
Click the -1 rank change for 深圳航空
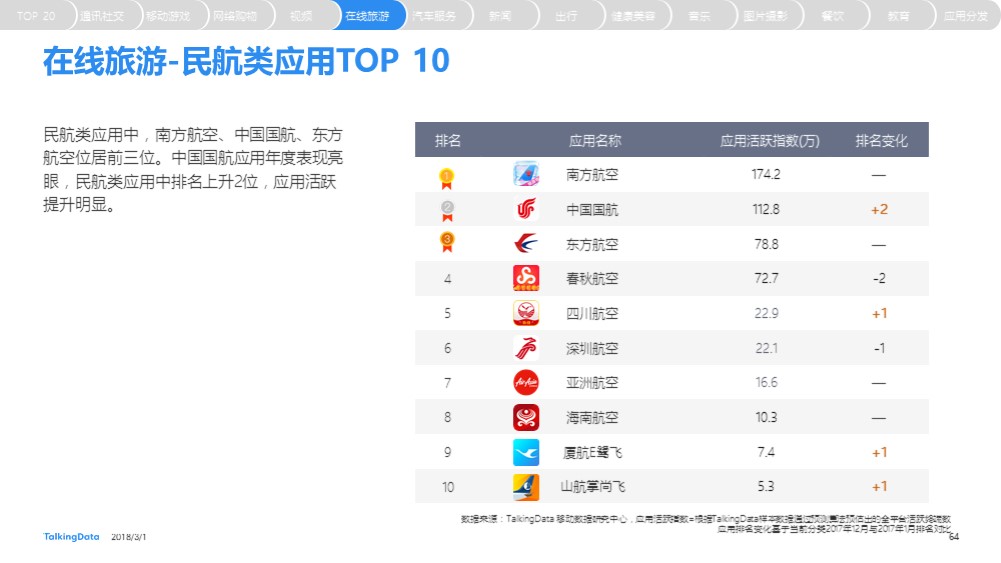pyautogui.click(x=880, y=348)
